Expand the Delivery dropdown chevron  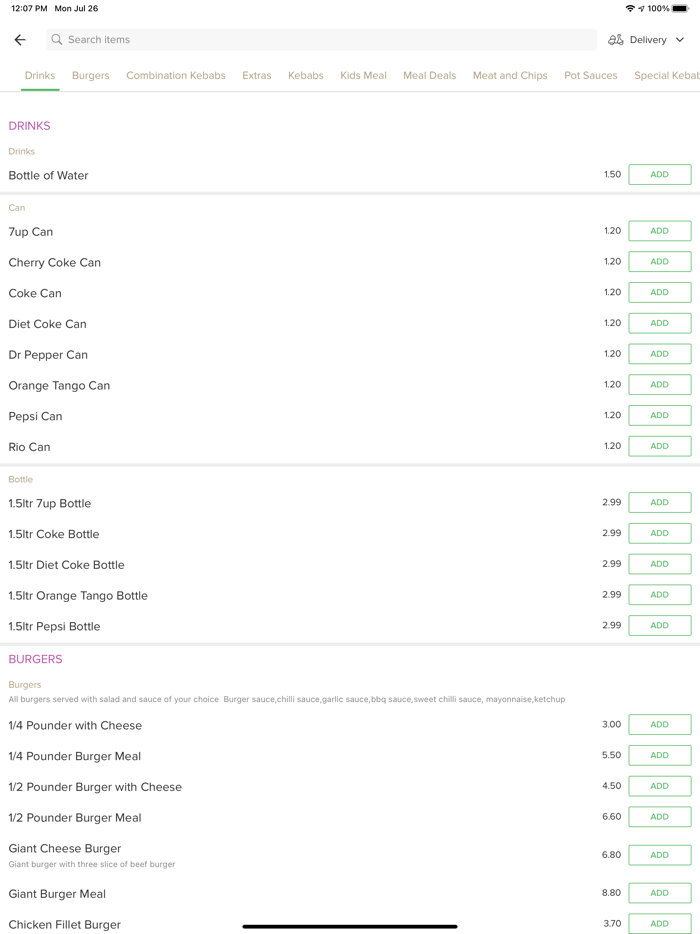click(680, 40)
